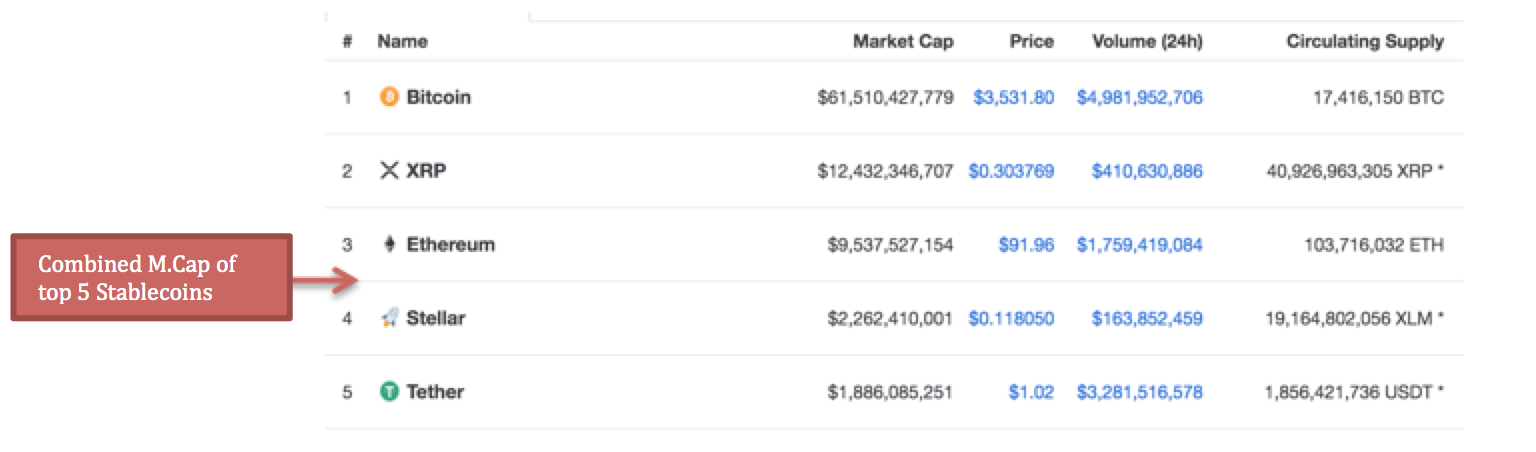
Task: Click rank number 4 in Stellar row
Action: (x=347, y=318)
